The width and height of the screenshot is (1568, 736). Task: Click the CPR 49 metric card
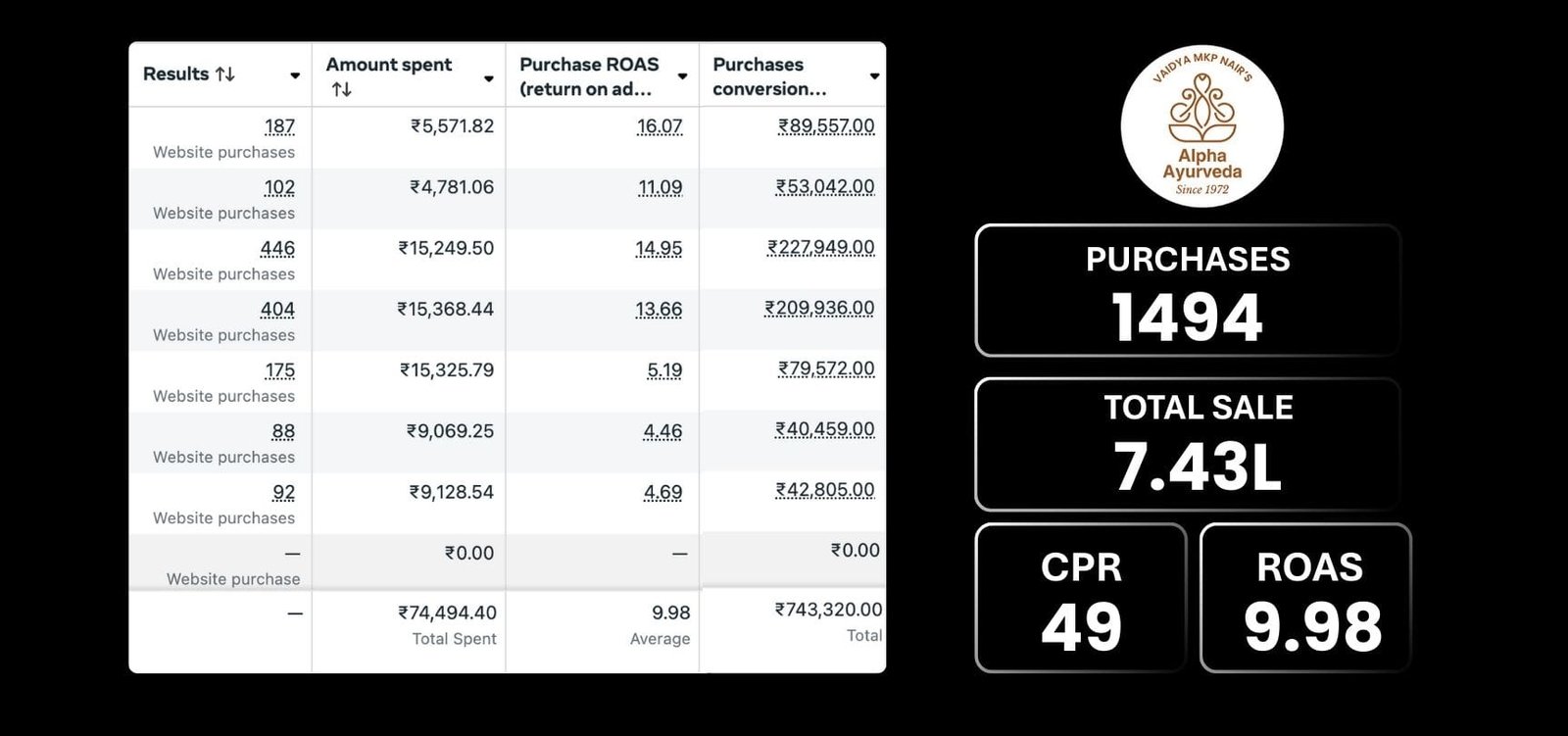pyautogui.click(x=1081, y=598)
